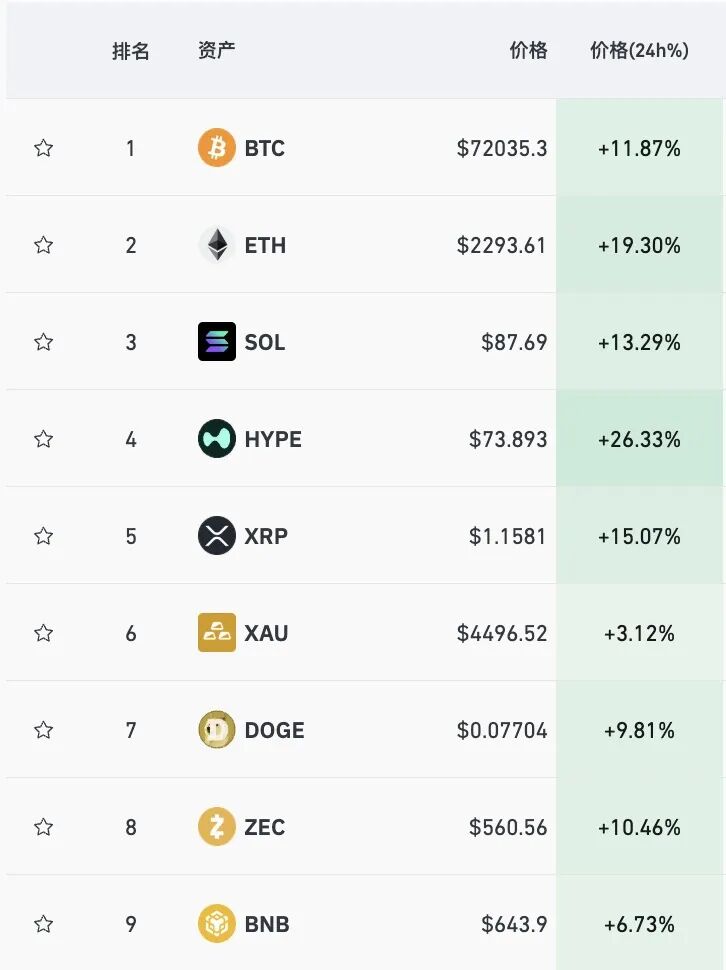Sort by 价格(24h%) column header
Image resolution: width=726 pixels, height=970 pixels.
point(639,50)
